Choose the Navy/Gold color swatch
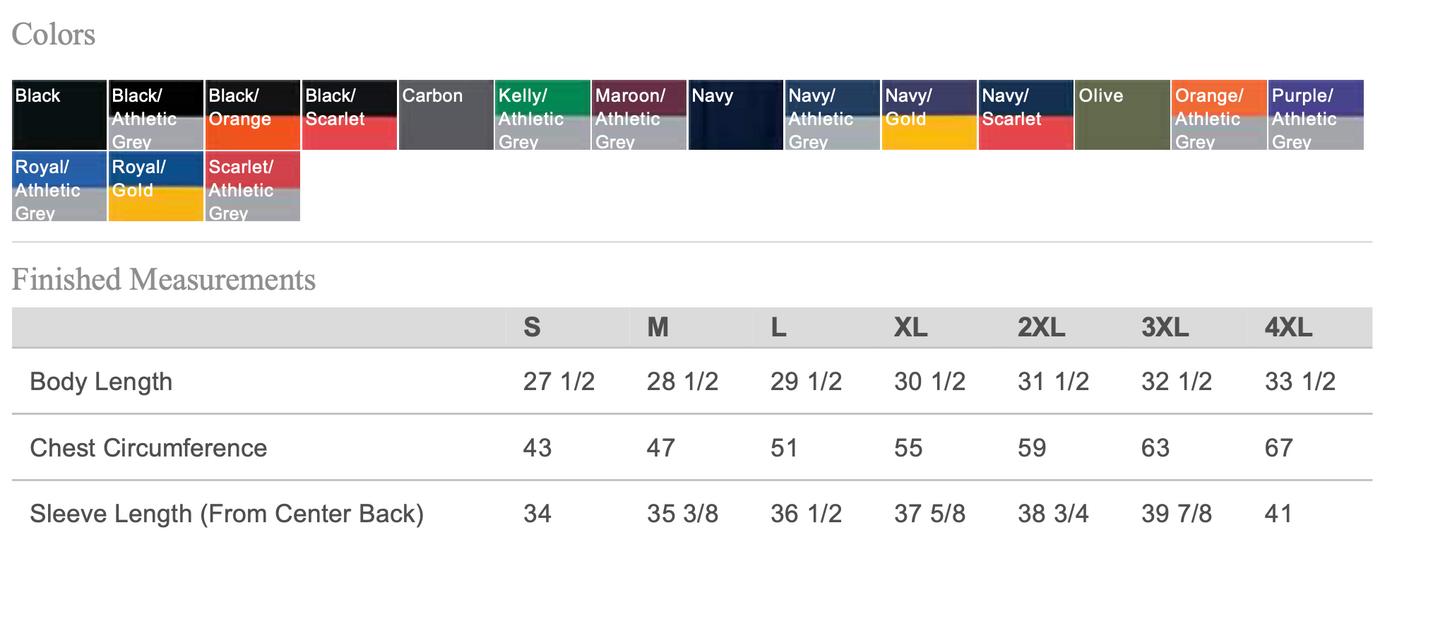 click(929, 115)
